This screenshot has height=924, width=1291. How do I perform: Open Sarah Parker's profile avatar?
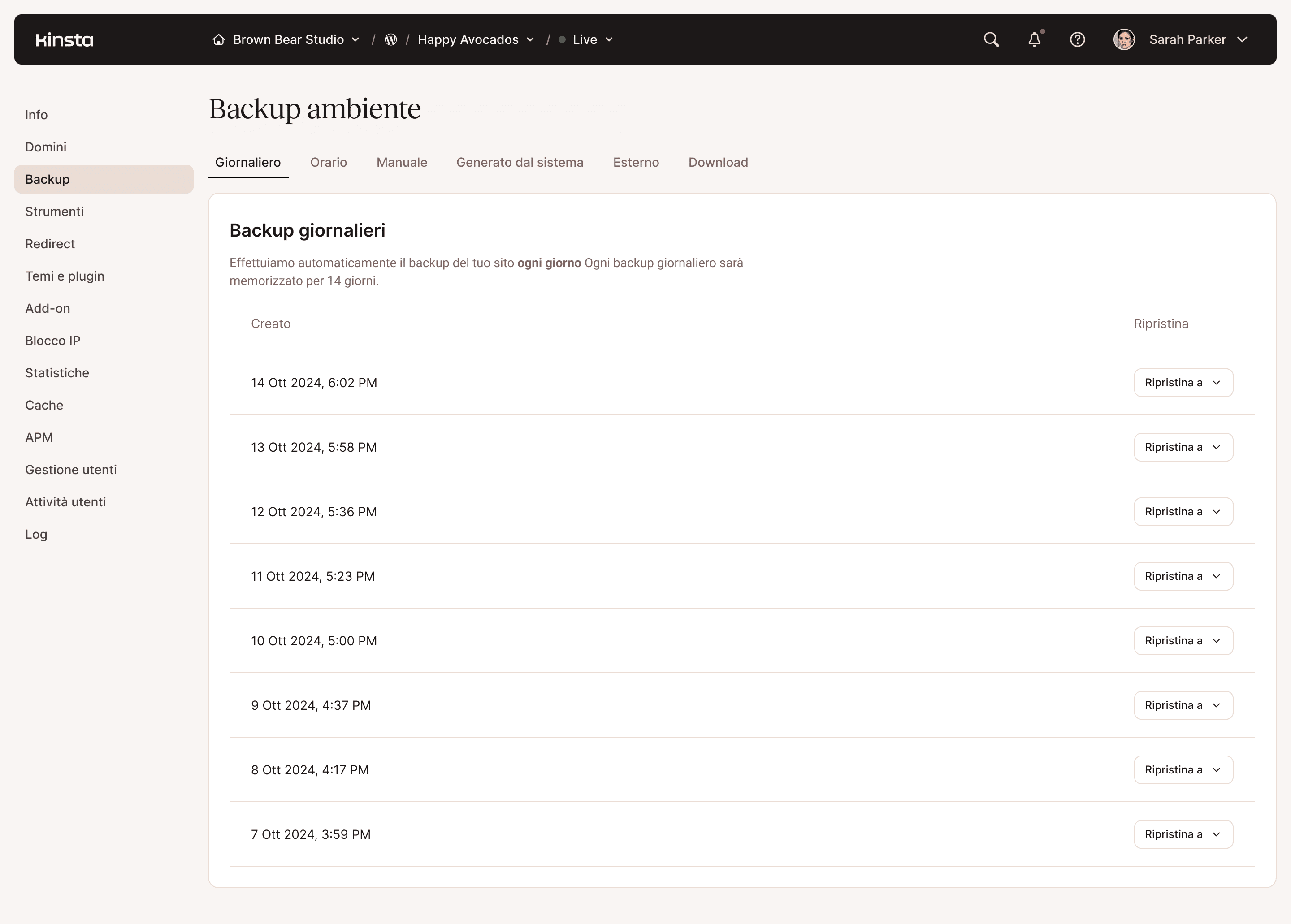(x=1124, y=39)
